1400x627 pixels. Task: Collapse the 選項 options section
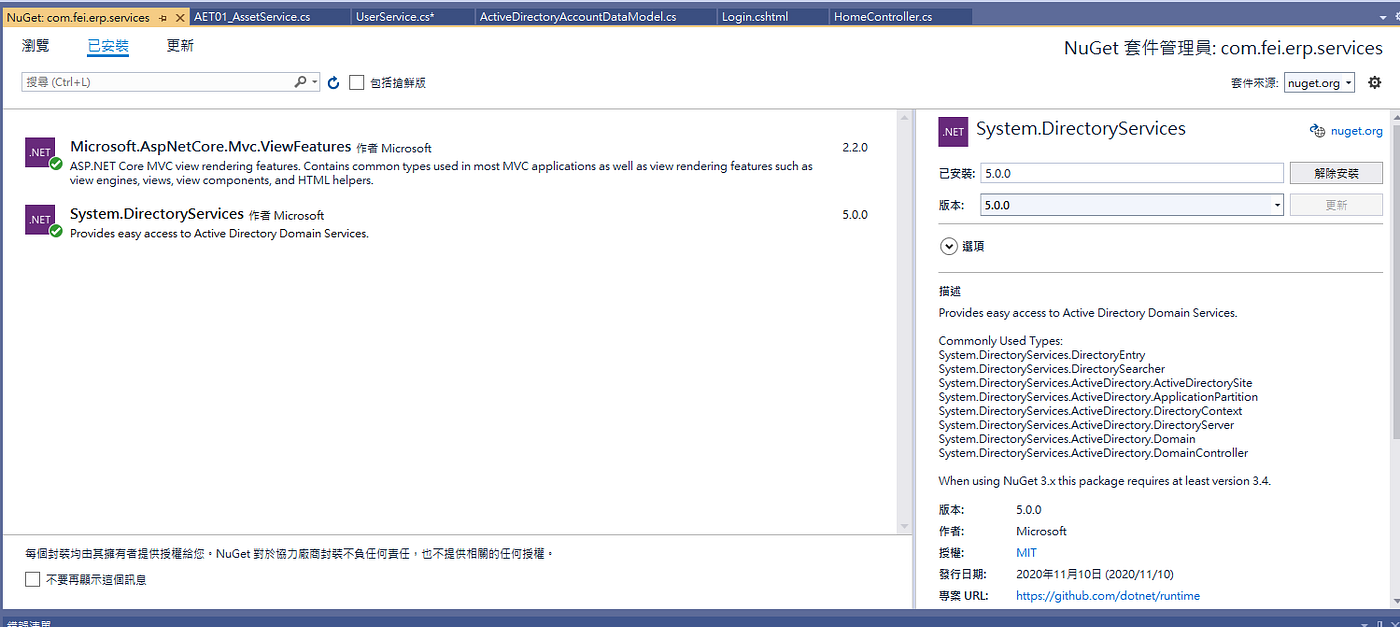coord(948,246)
